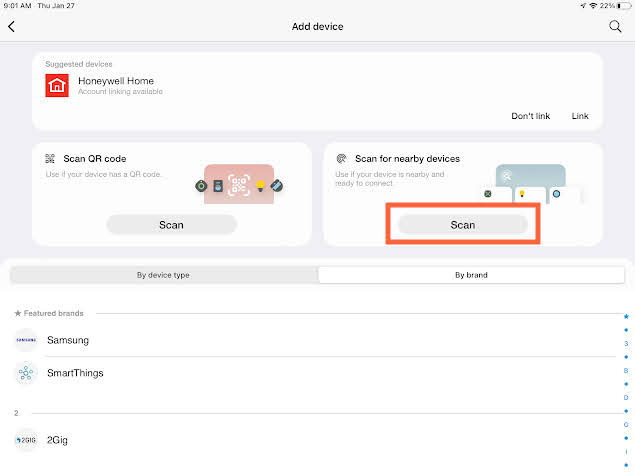Choose Don't link for Honeywell Home
The image size is (635, 476).
(531, 116)
